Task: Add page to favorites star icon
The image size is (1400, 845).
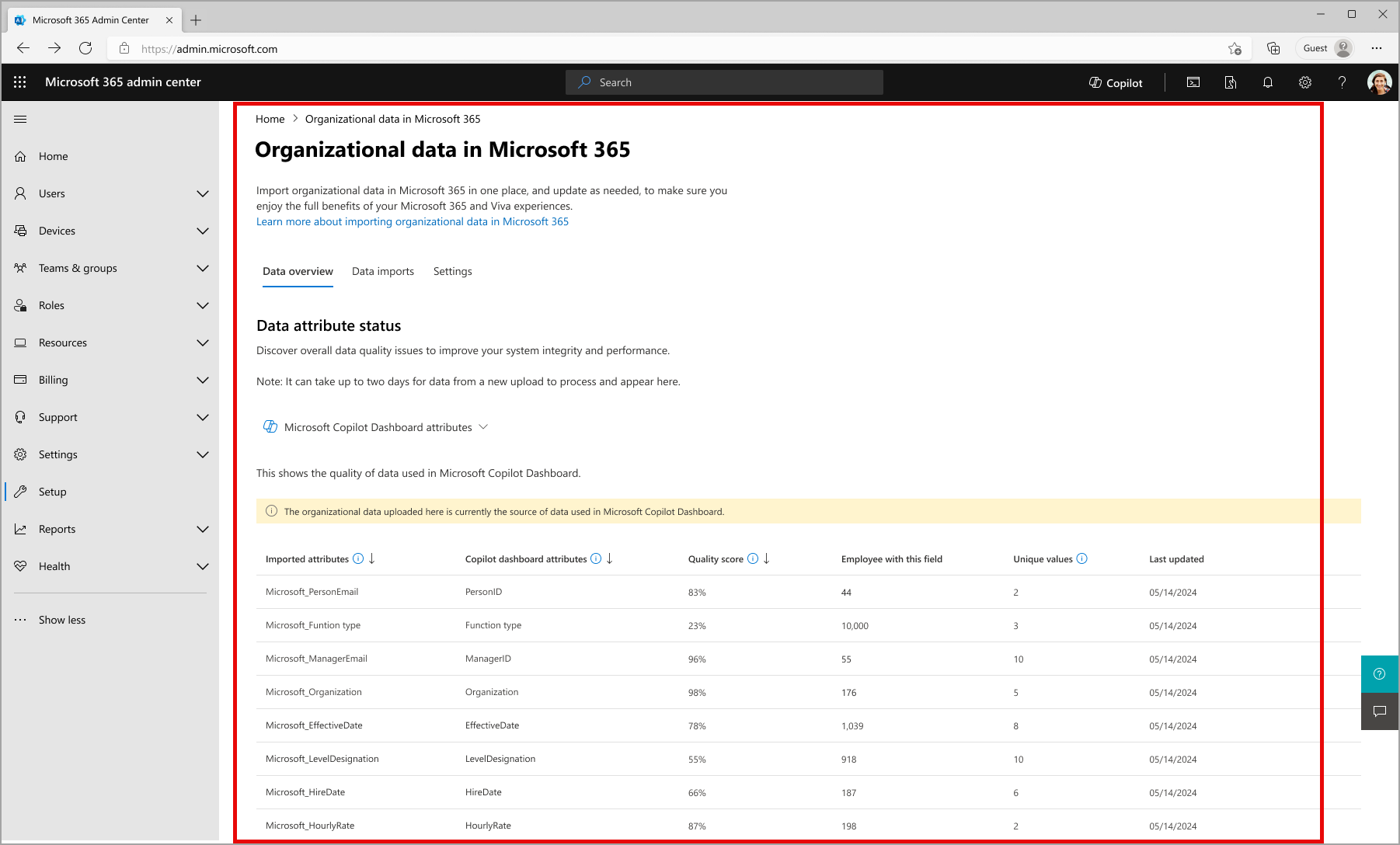Action: pyautogui.click(x=1235, y=49)
